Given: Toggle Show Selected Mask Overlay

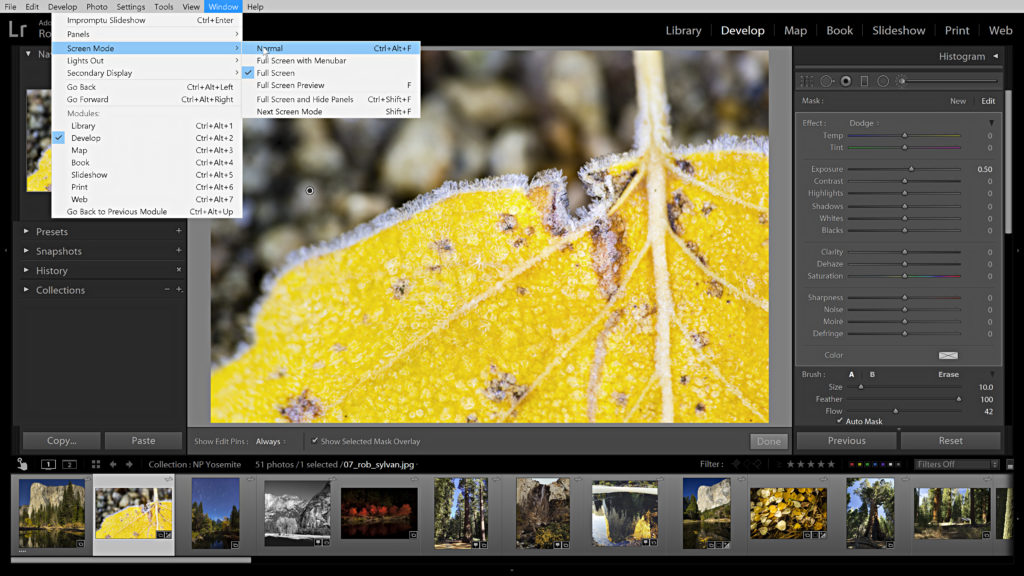Looking at the screenshot, I should point(313,440).
